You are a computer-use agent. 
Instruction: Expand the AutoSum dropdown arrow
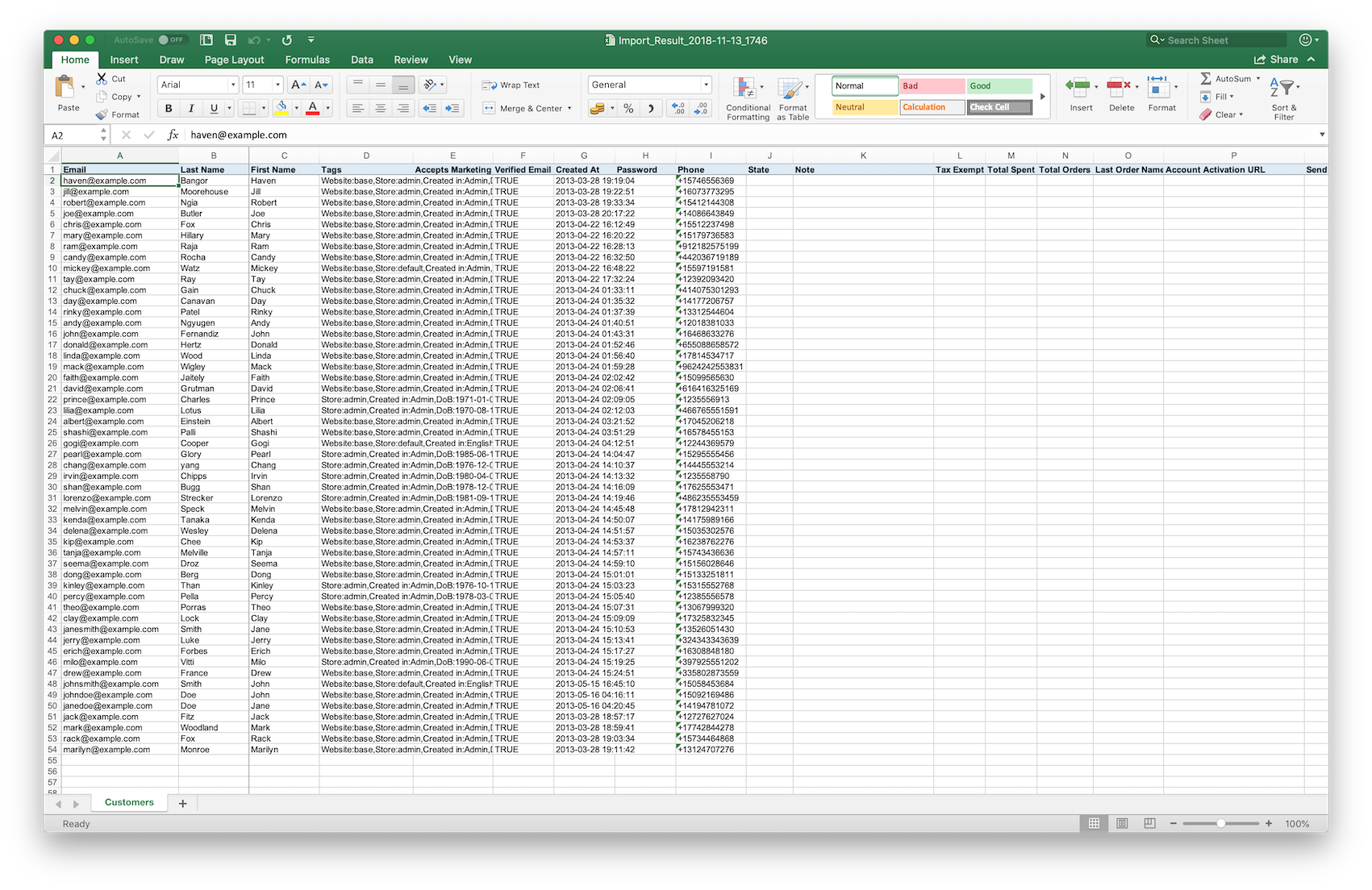[x=1257, y=78]
